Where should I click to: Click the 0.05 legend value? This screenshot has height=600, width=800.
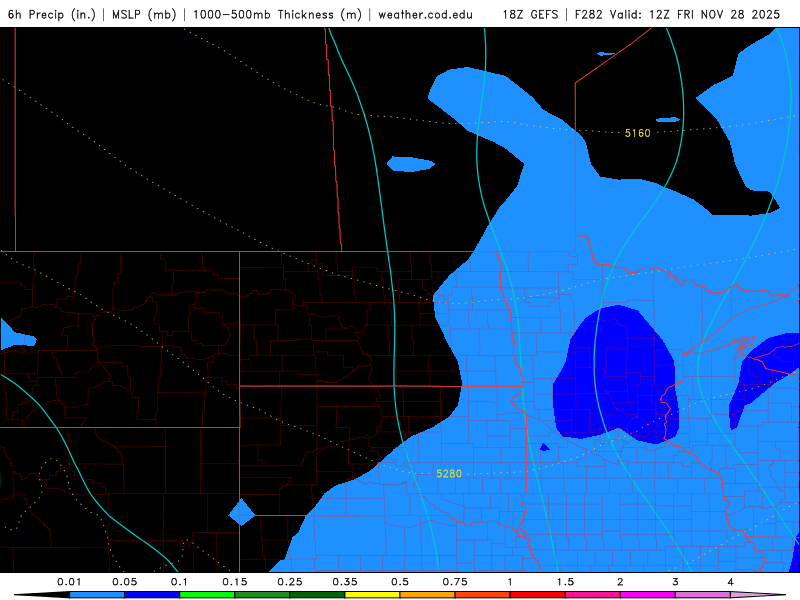tap(124, 582)
